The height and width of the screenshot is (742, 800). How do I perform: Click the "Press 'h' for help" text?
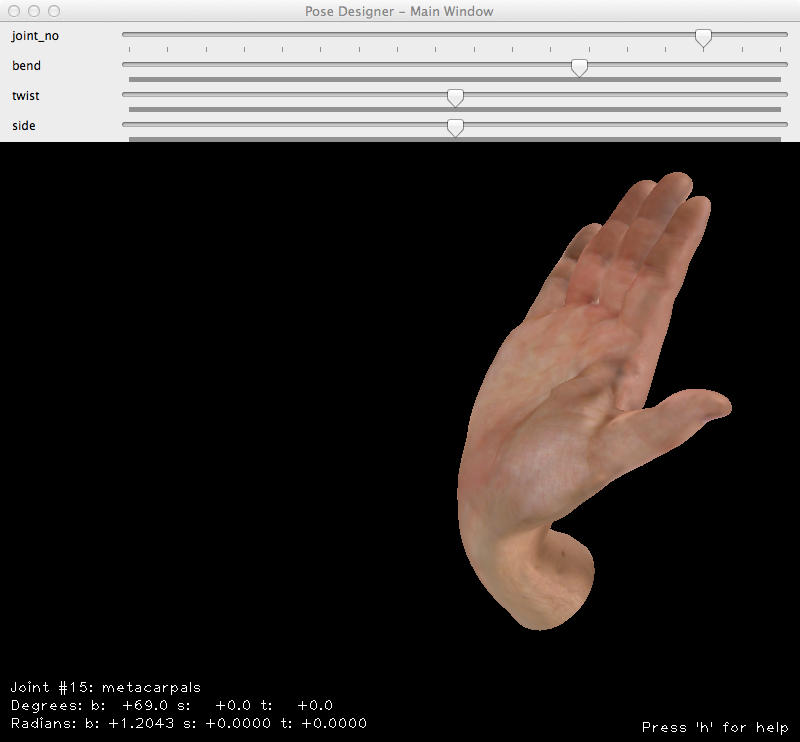715,727
